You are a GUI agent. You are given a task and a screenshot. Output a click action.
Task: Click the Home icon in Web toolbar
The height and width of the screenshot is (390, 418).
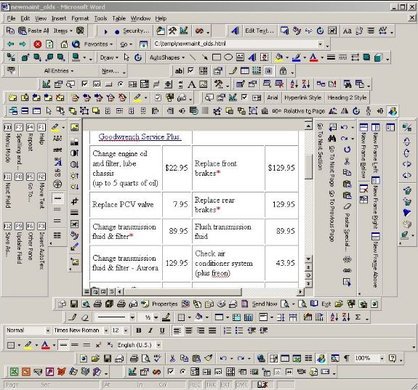click(x=64, y=44)
